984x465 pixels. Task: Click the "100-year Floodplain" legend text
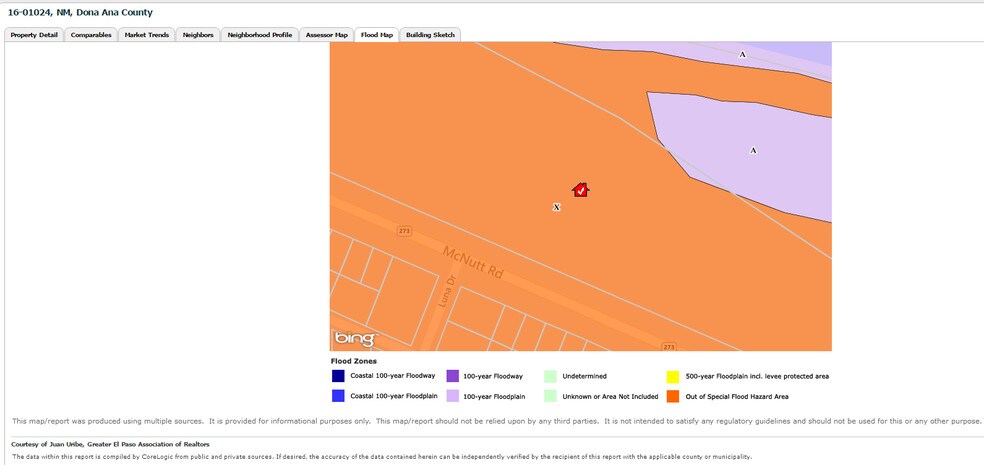coord(495,397)
